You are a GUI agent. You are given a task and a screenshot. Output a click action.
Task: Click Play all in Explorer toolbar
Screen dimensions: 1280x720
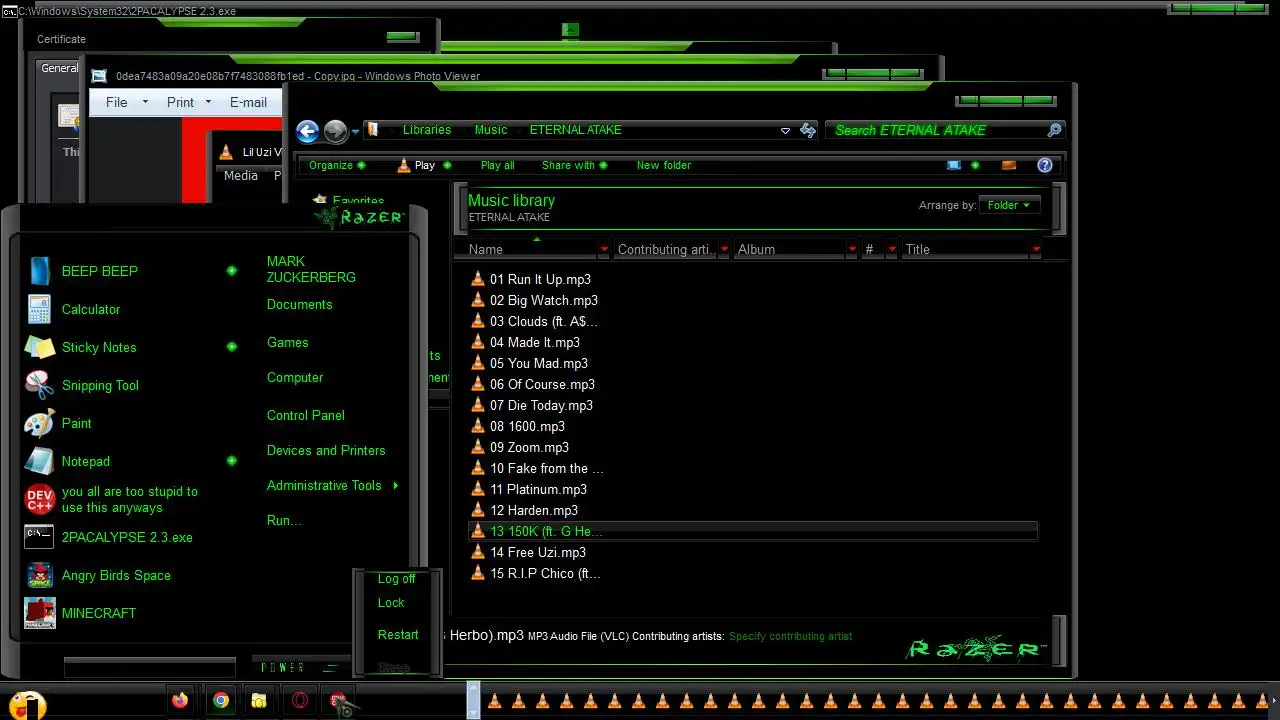(497, 165)
